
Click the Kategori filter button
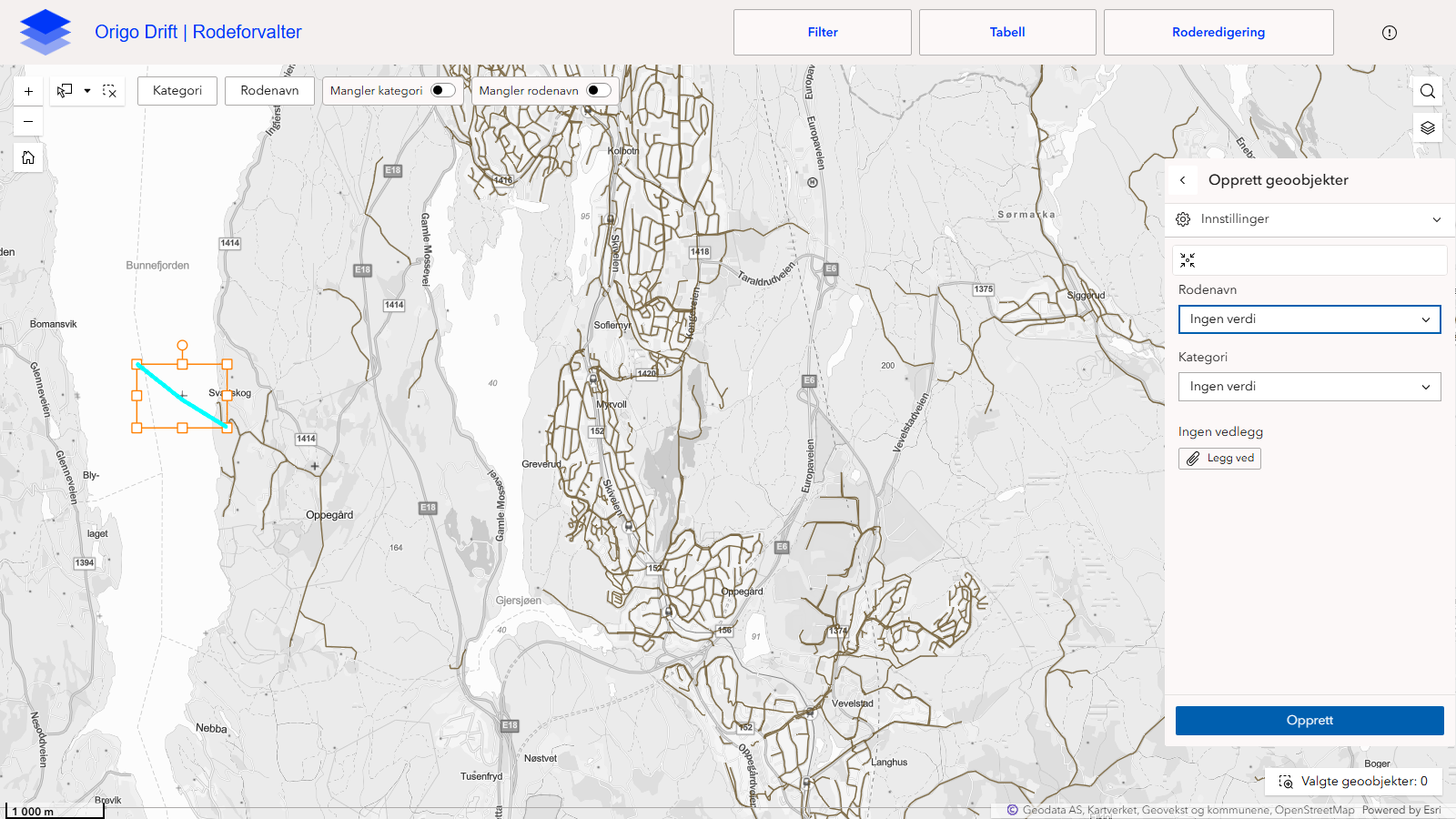tap(177, 91)
